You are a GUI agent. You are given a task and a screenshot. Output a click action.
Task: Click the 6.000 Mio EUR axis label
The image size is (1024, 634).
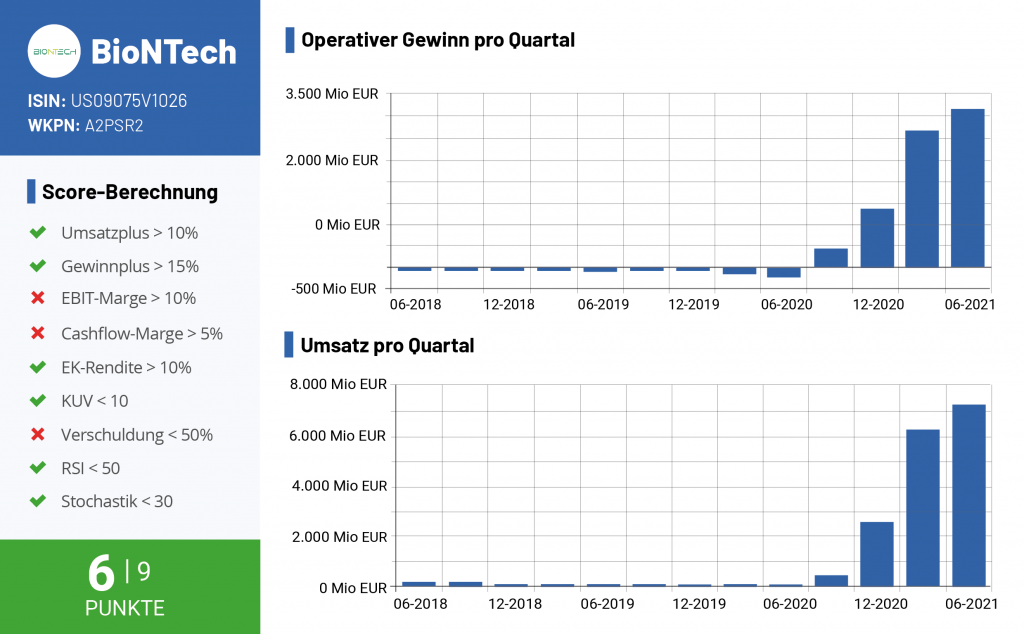338,436
